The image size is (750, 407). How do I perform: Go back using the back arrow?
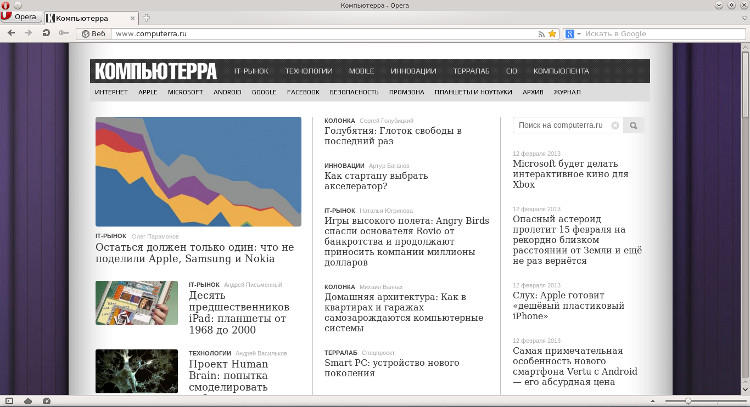[x=11, y=33]
